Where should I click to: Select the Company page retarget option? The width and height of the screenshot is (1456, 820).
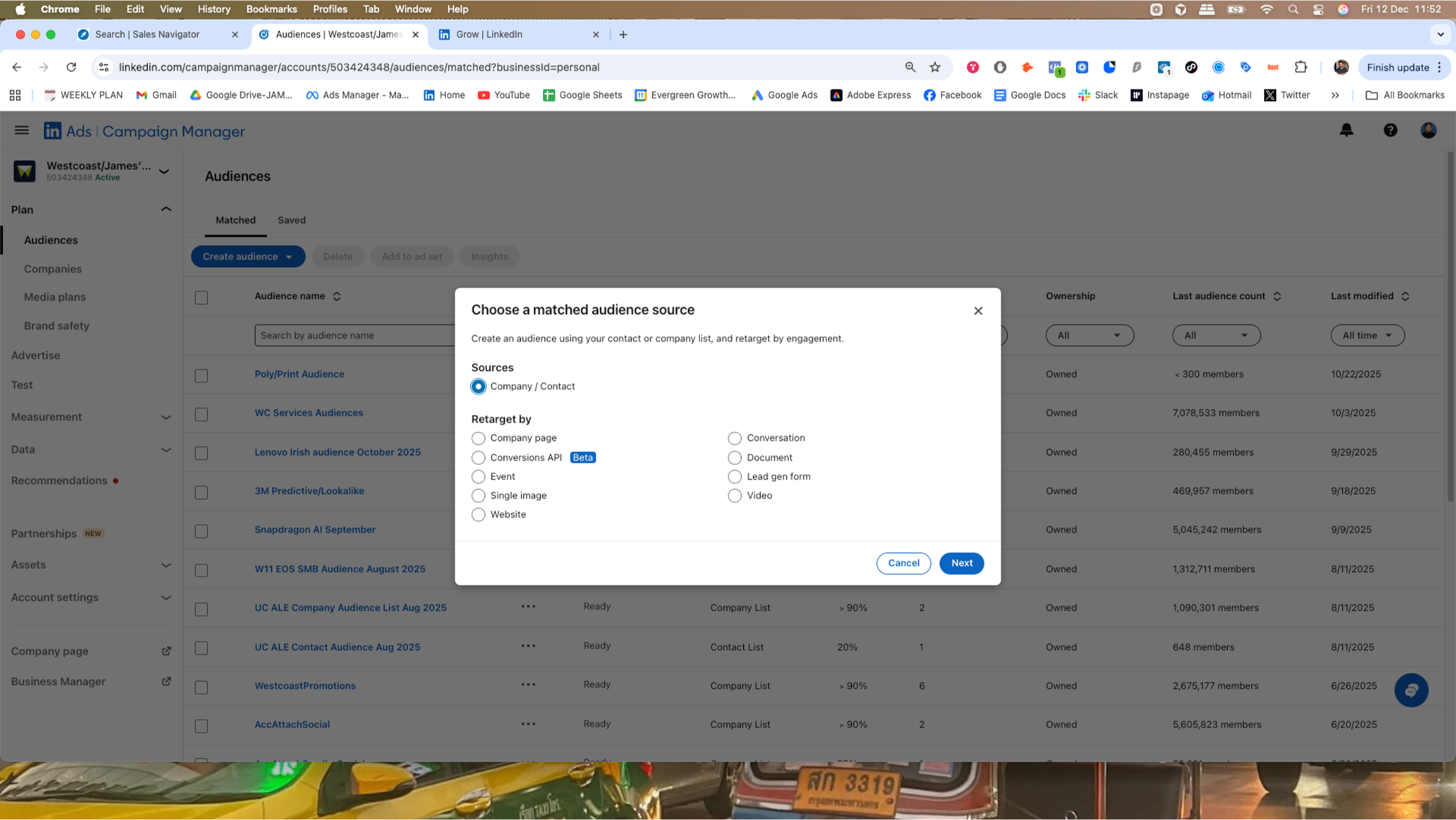(479, 438)
